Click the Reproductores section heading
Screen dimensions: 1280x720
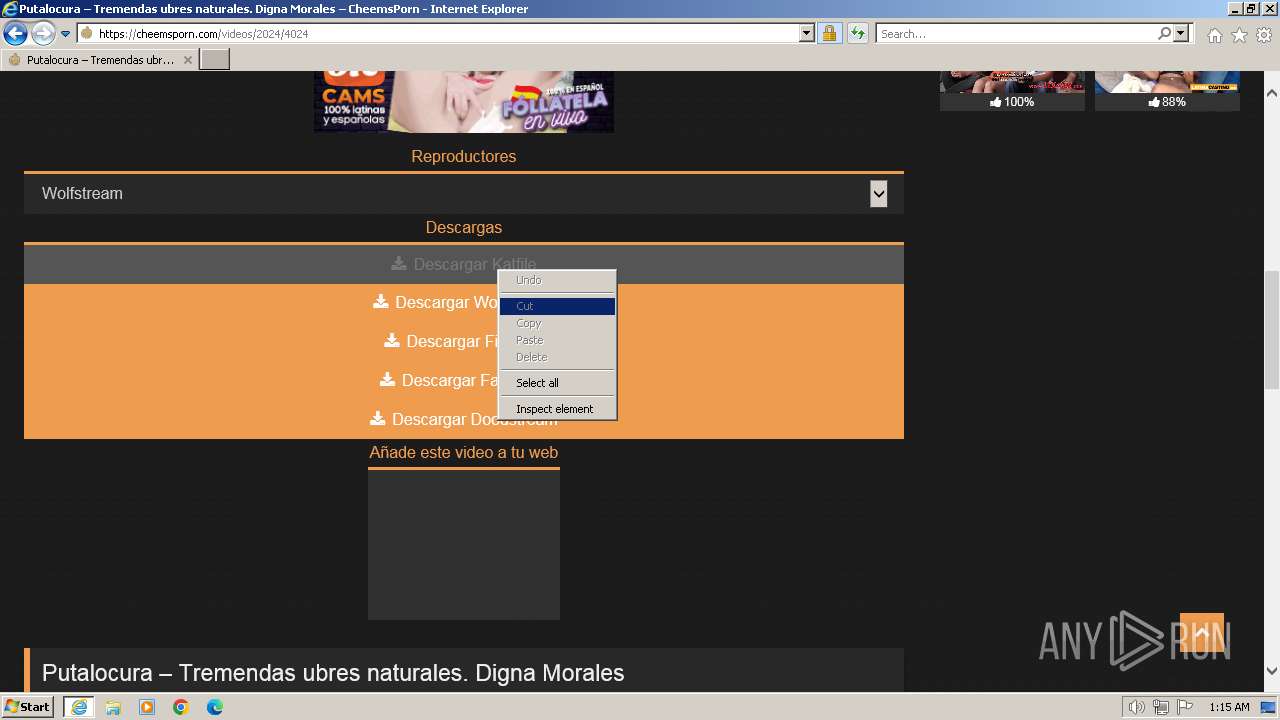(x=464, y=157)
